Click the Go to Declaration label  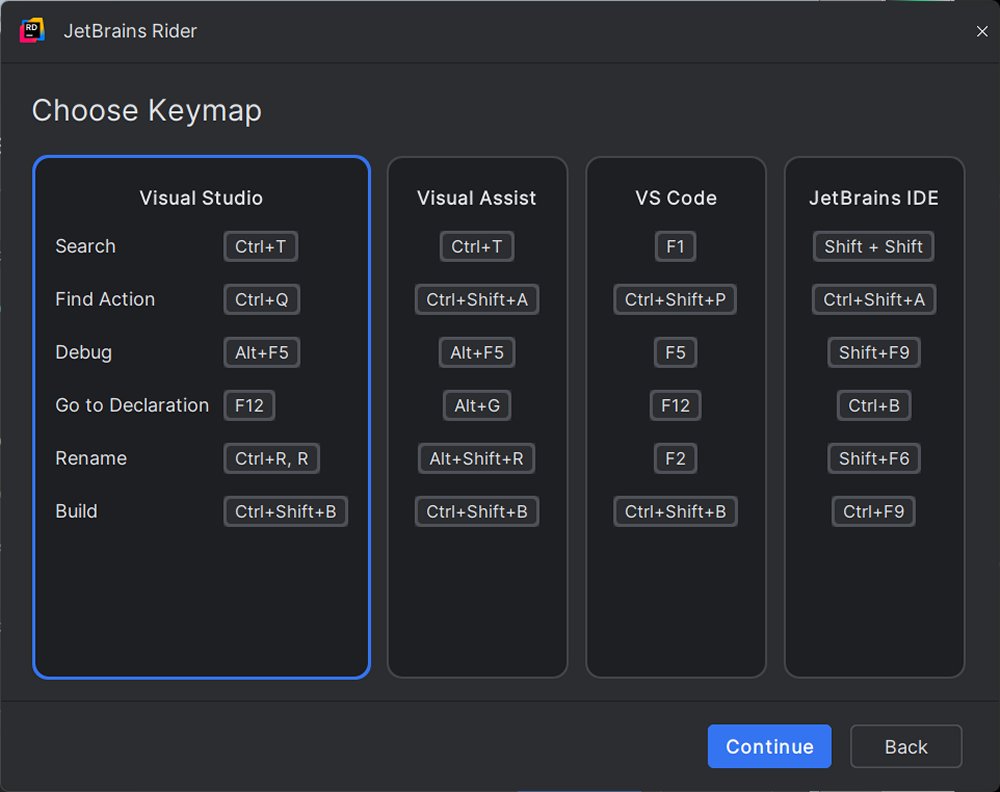click(132, 405)
